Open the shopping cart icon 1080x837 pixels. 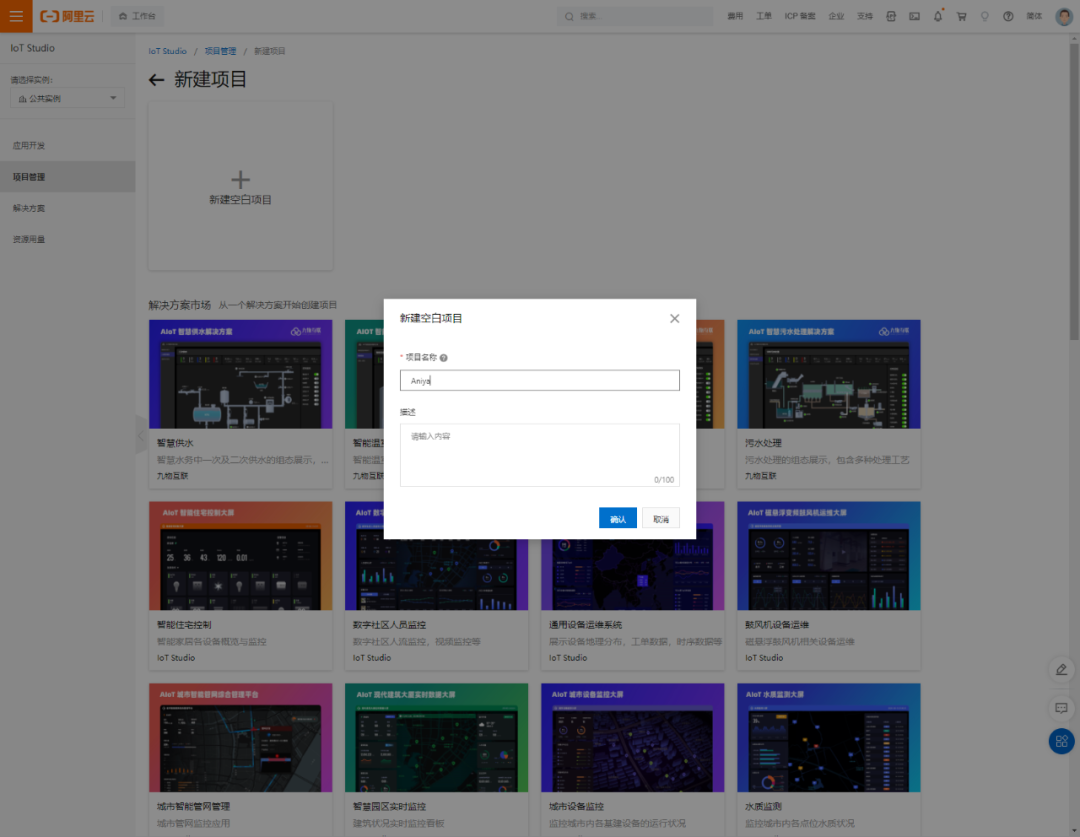(961, 16)
